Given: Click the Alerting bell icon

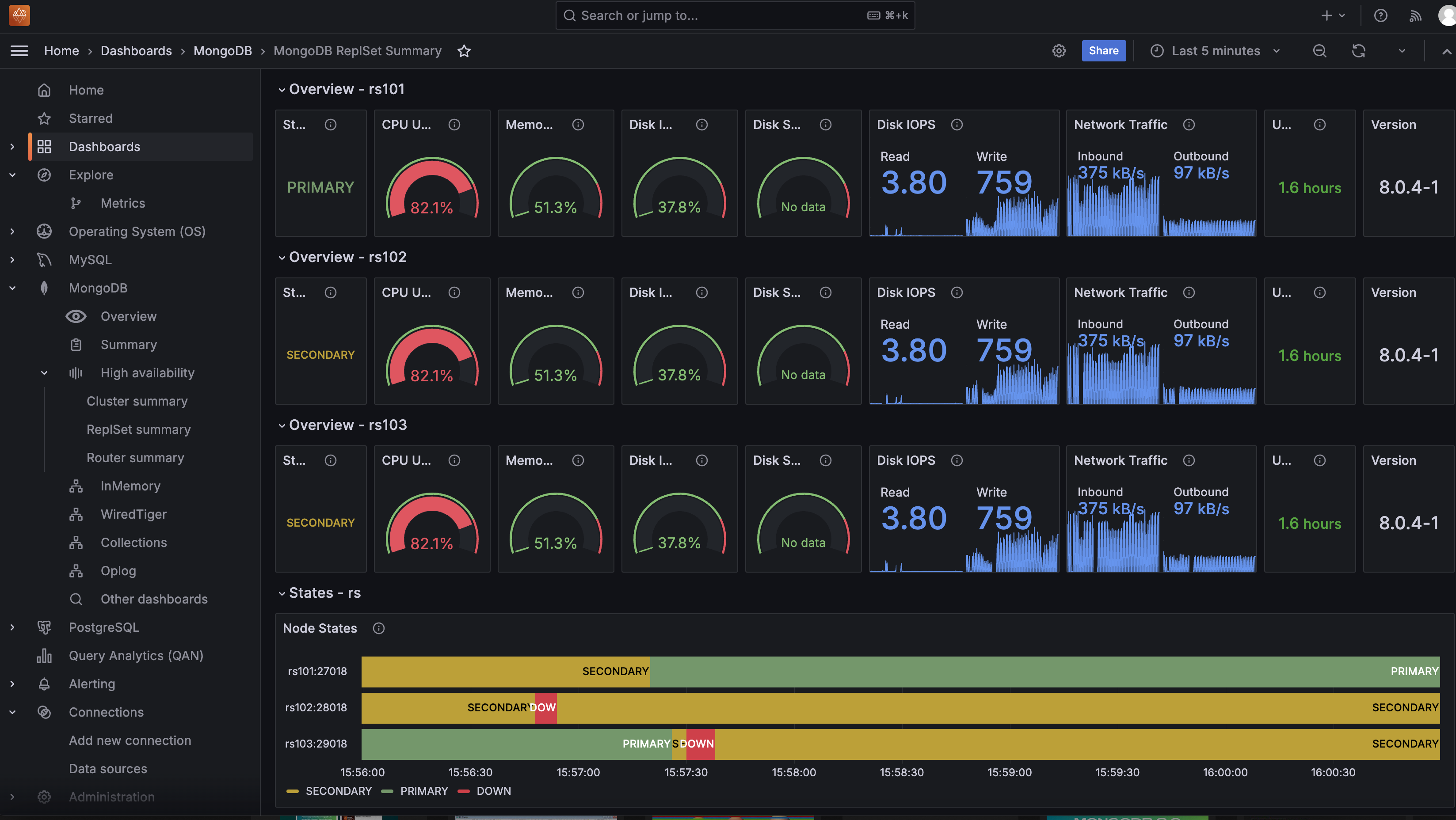Looking at the screenshot, I should (44, 683).
